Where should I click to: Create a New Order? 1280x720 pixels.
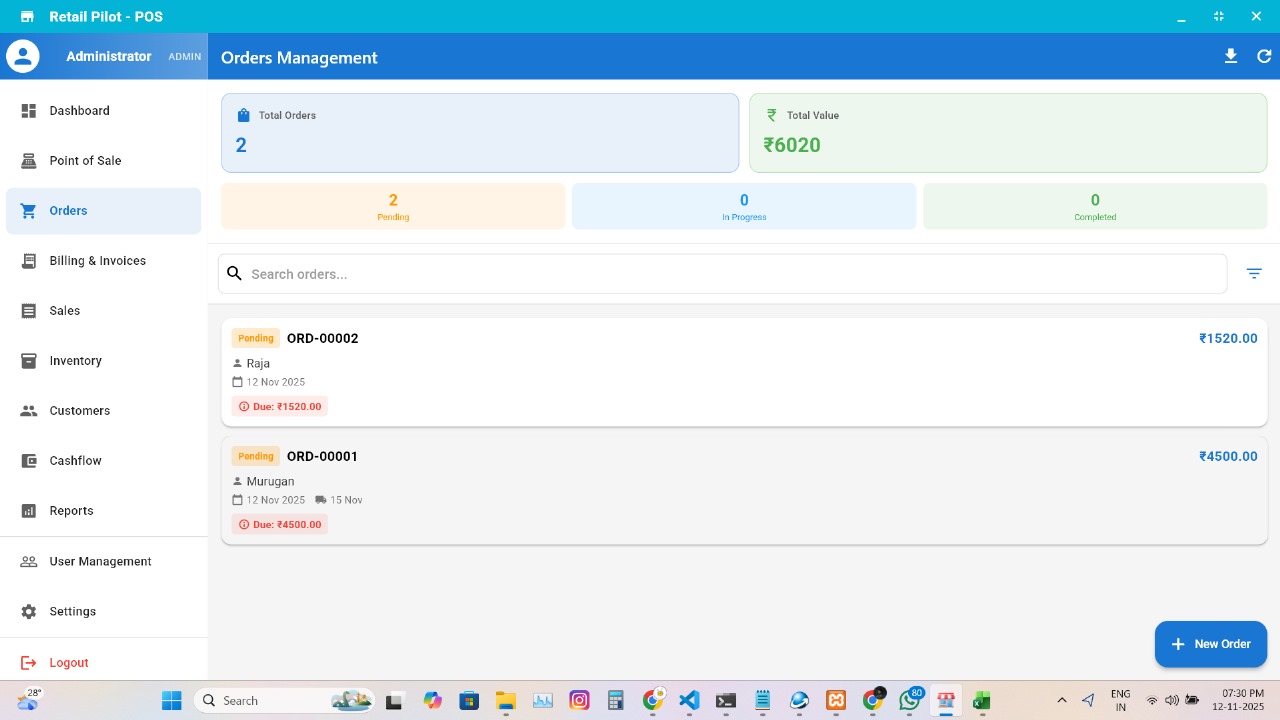click(1210, 644)
